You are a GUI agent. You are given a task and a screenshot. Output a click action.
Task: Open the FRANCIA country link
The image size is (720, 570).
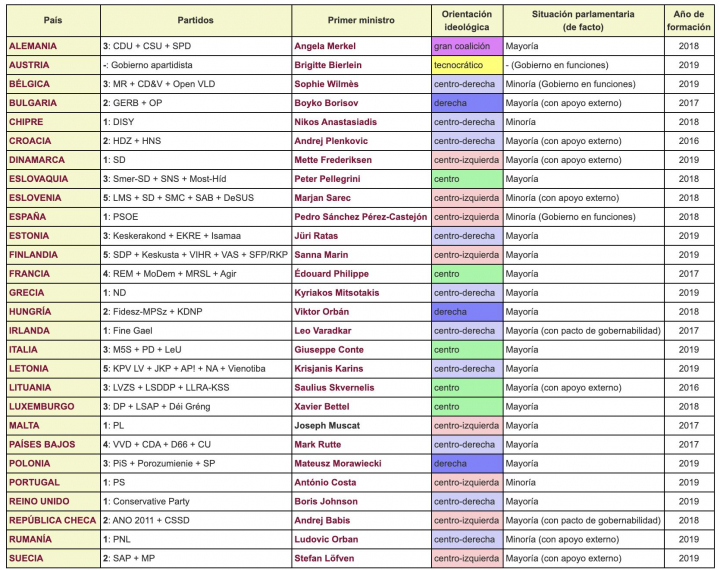(x=29, y=273)
